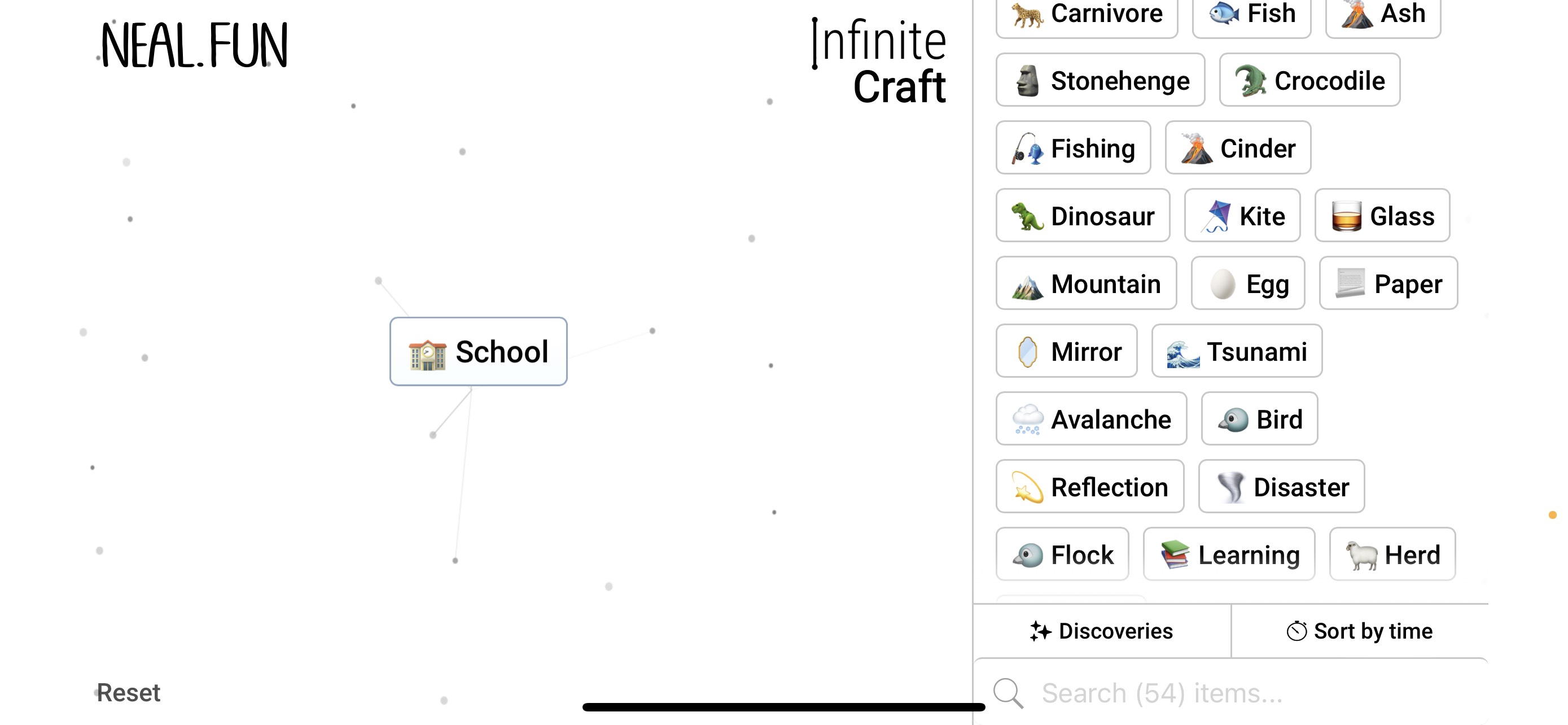The height and width of the screenshot is (725, 1568).
Task: Click the Reset button
Action: (x=129, y=692)
